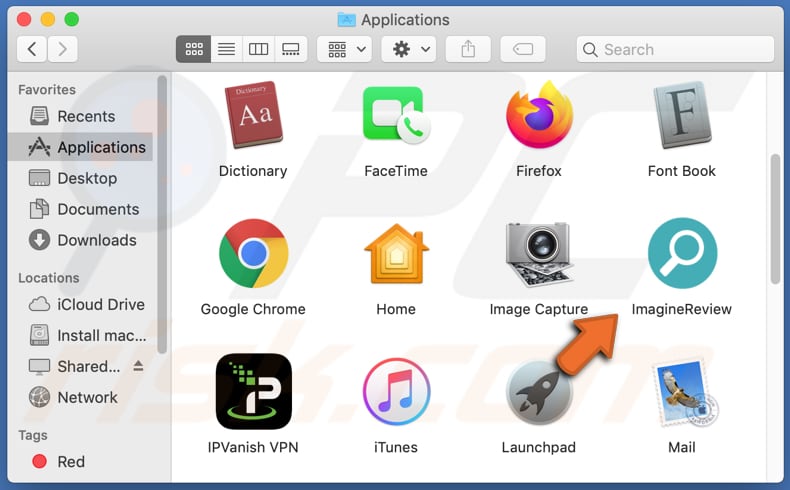Switch to list view

coord(226,49)
